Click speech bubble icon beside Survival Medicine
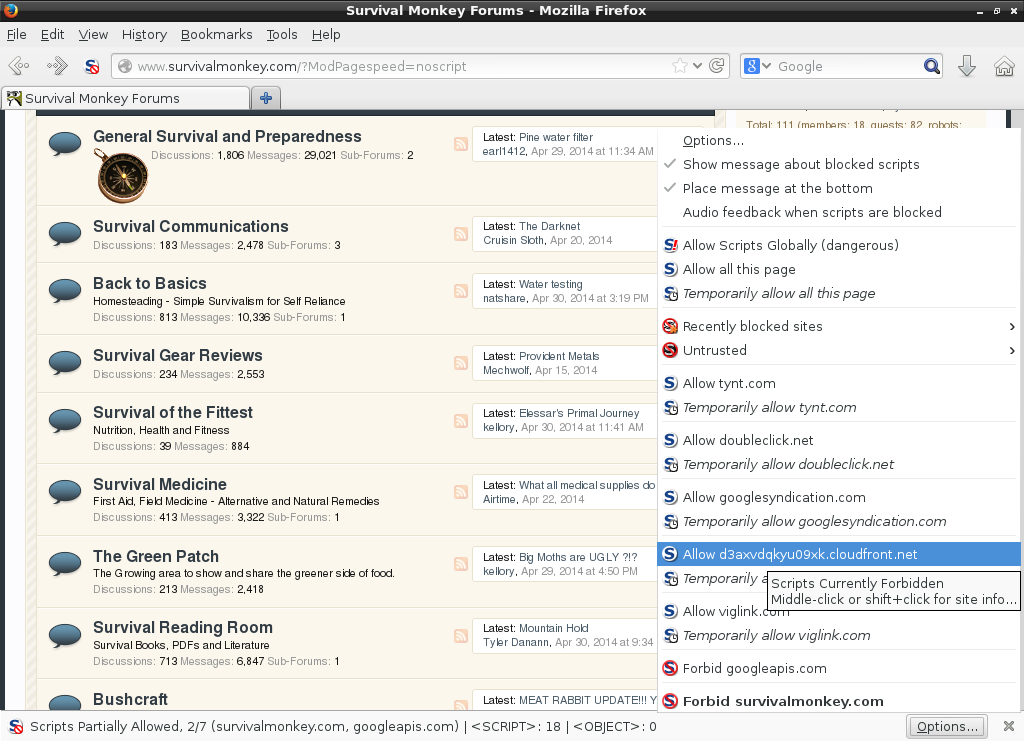The height and width of the screenshot is (742, 1024). click(x=65, y=492)
